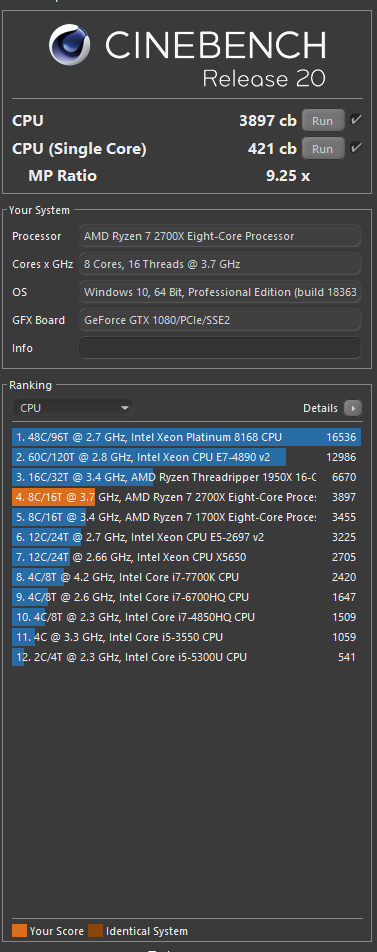Select the Ryzen 7 2700X ranking entry

(186, 497)
